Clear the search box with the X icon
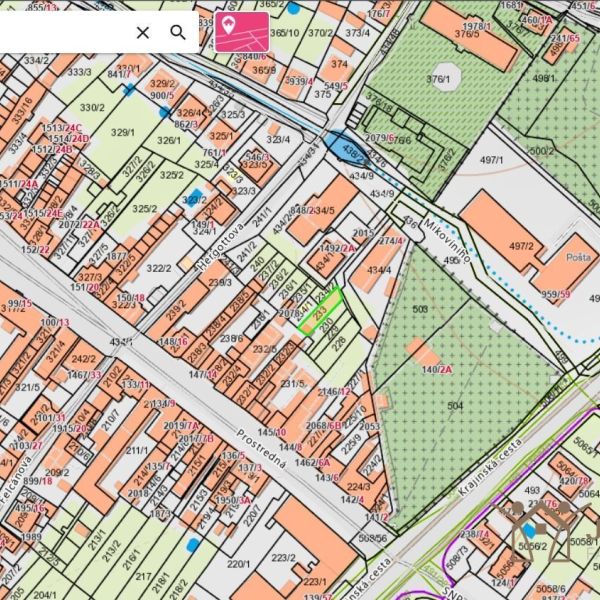The width and height of the screenshot is (600, 600). point(143,32)
